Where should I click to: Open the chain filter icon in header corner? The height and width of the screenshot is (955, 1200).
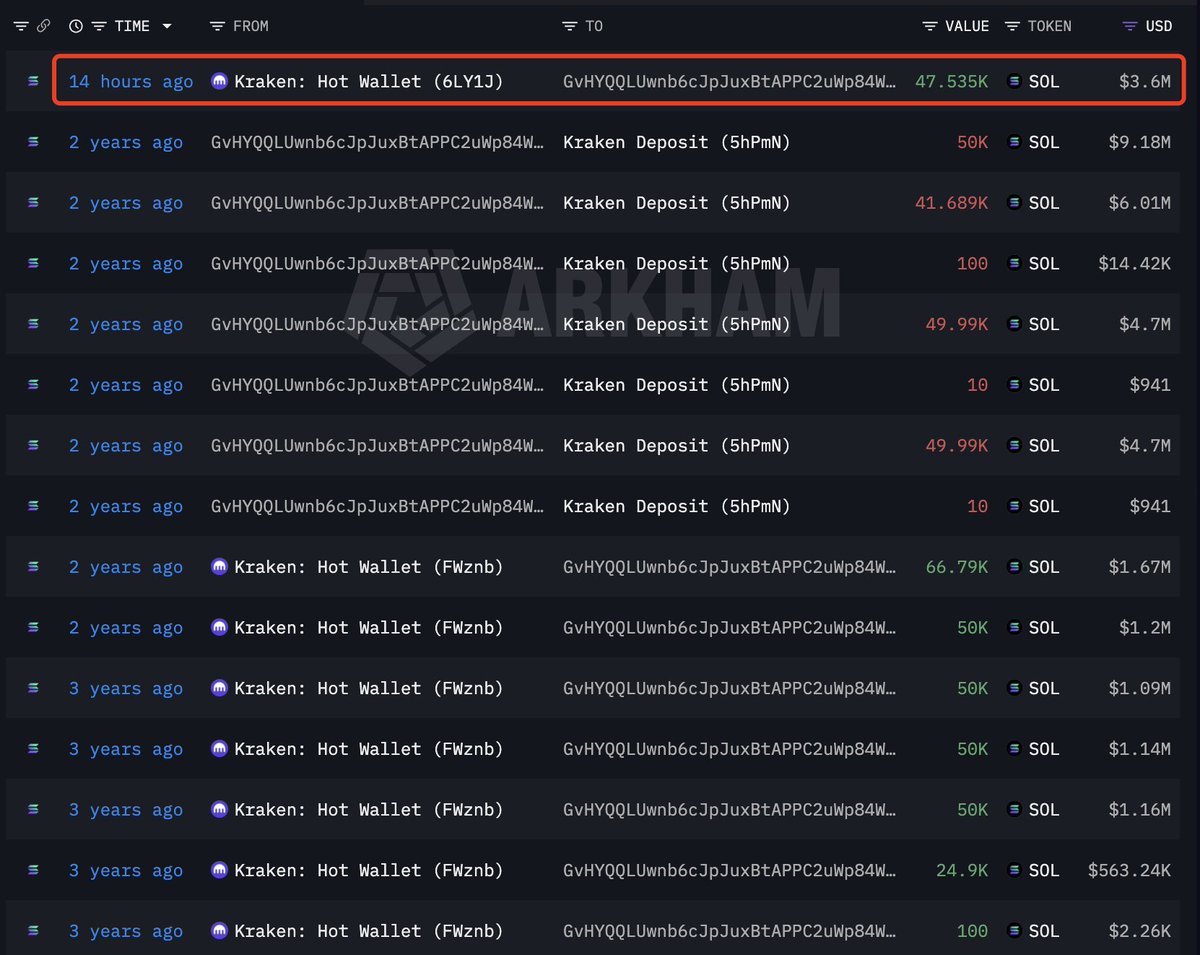tap(22, 26)
